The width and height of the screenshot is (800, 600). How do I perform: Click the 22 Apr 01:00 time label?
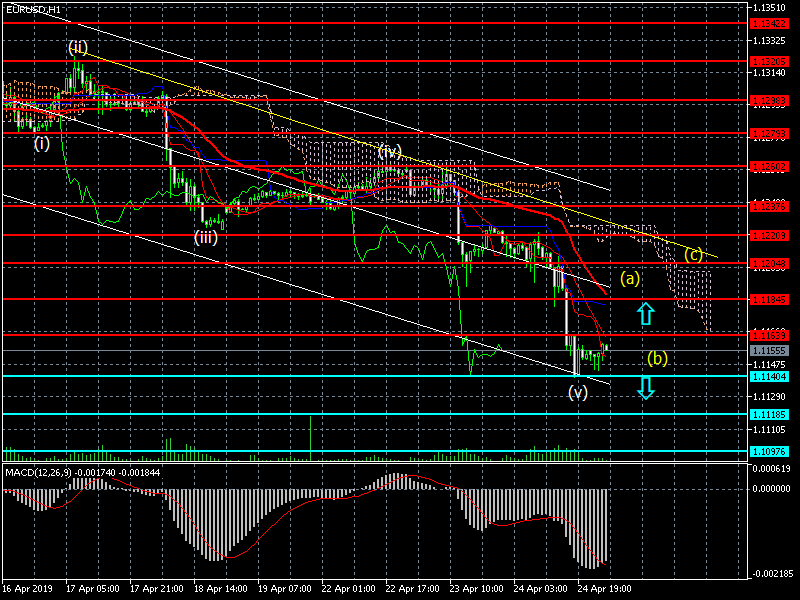pyautogui.click(x=348, y=589)
